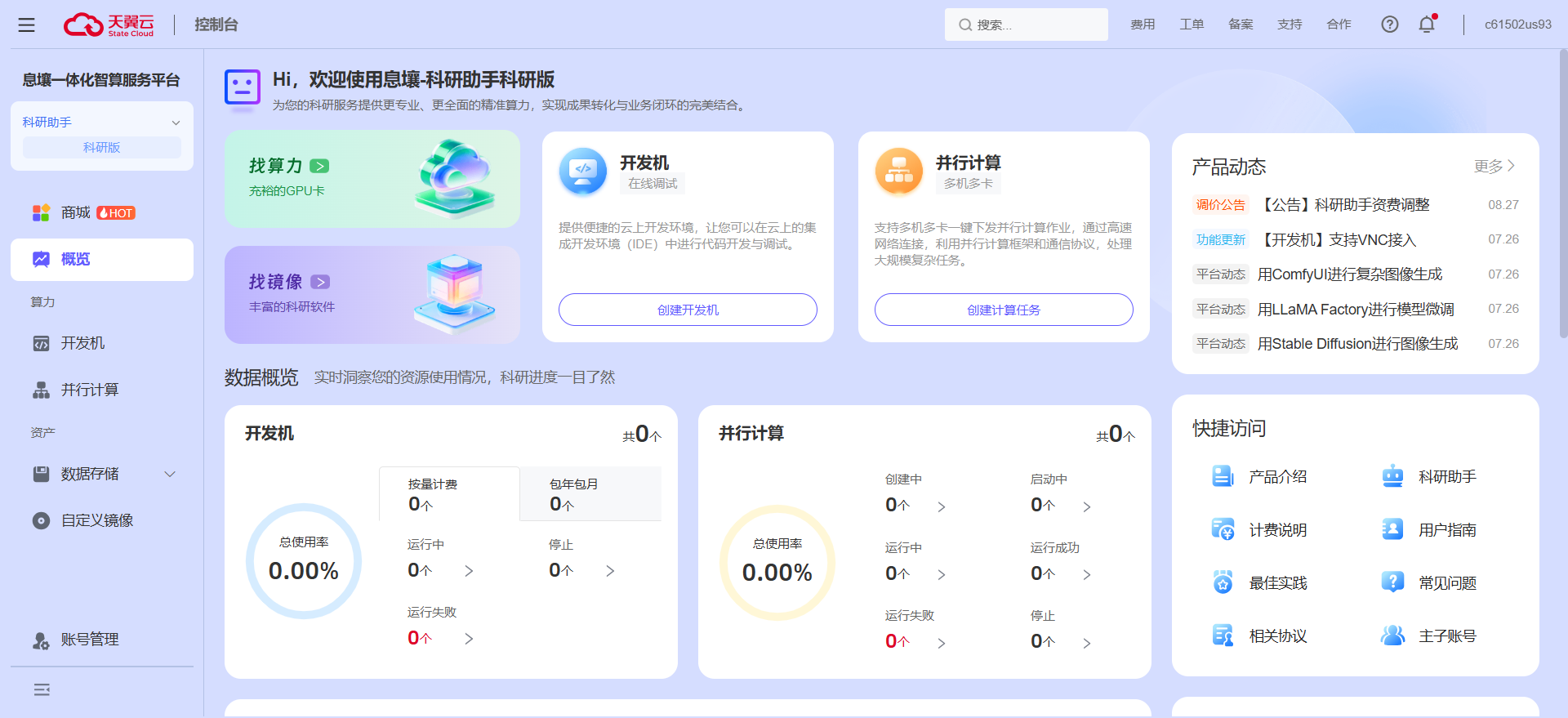Viewport: 1568px width, 718px height.
Task: Open the 支持 top menu
Action: pos(1290,25)
